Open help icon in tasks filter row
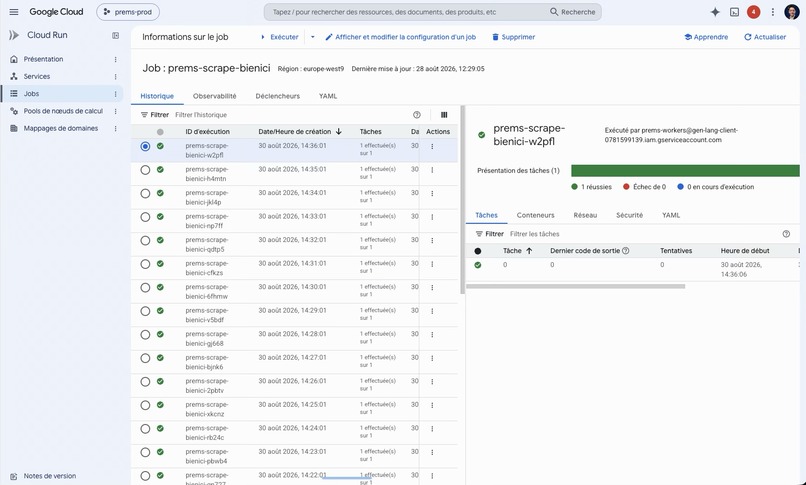 (786, 234)
